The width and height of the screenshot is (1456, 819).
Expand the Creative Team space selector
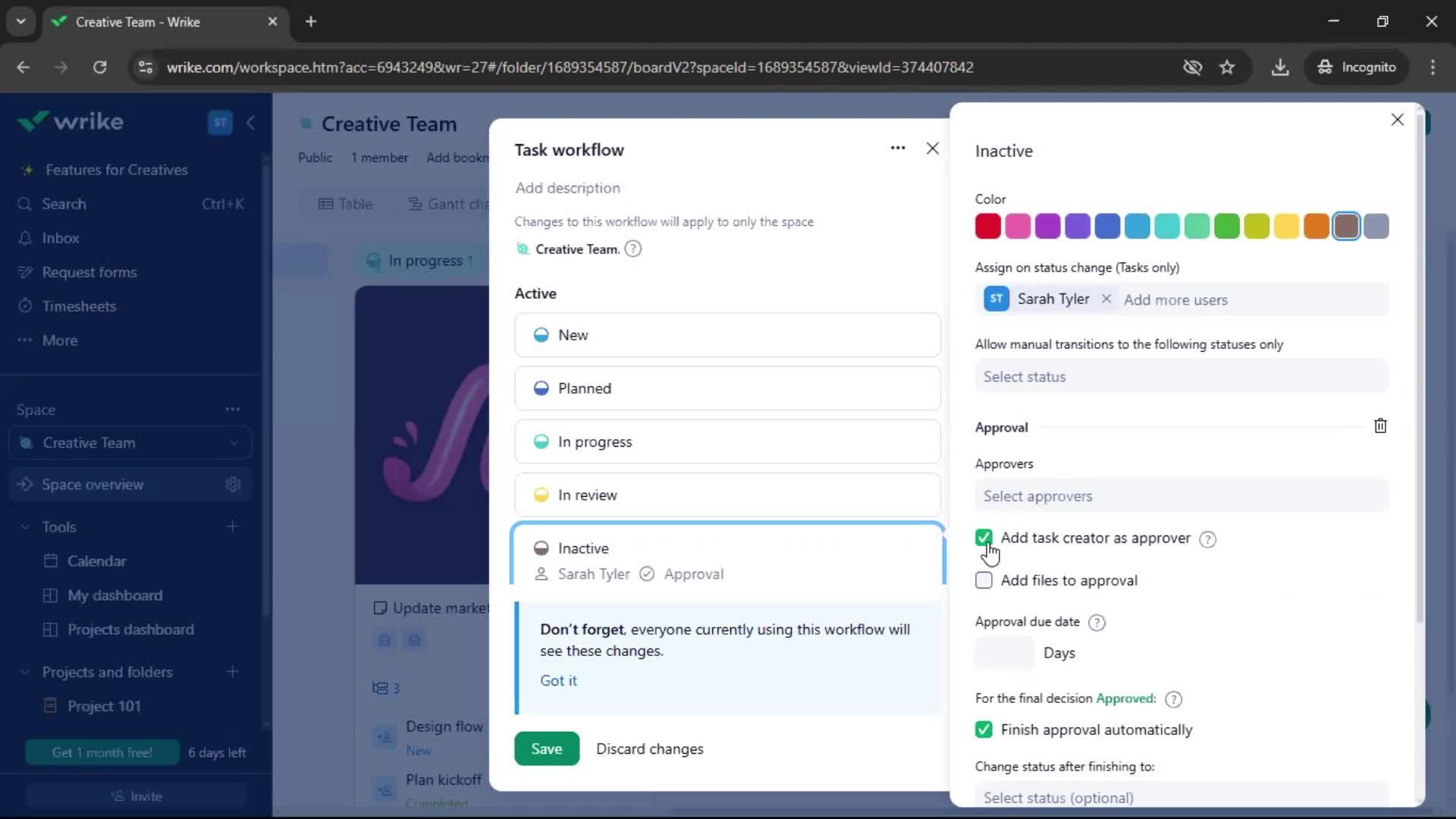click(x=130, y=443)
